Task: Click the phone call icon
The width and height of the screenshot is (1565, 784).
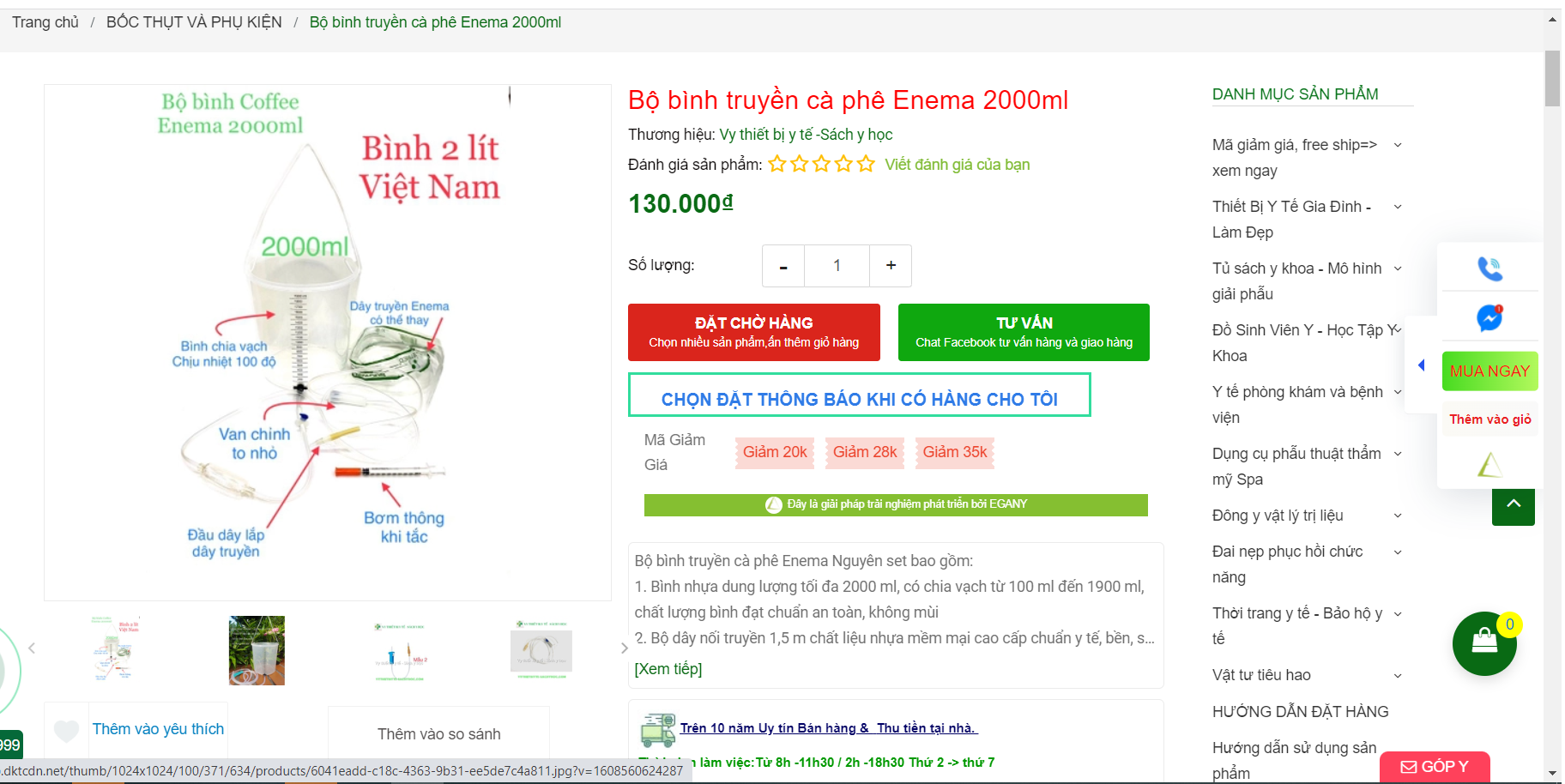Action: tap(1489, 268)
